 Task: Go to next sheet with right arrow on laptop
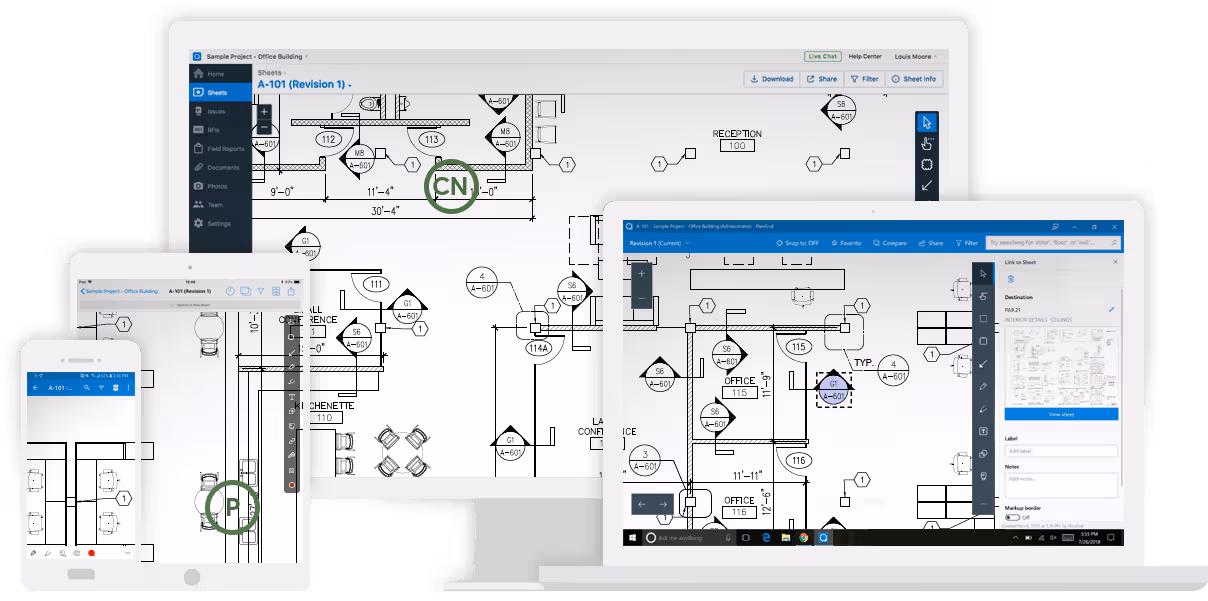pyautogui.click(x=663, y=504)
